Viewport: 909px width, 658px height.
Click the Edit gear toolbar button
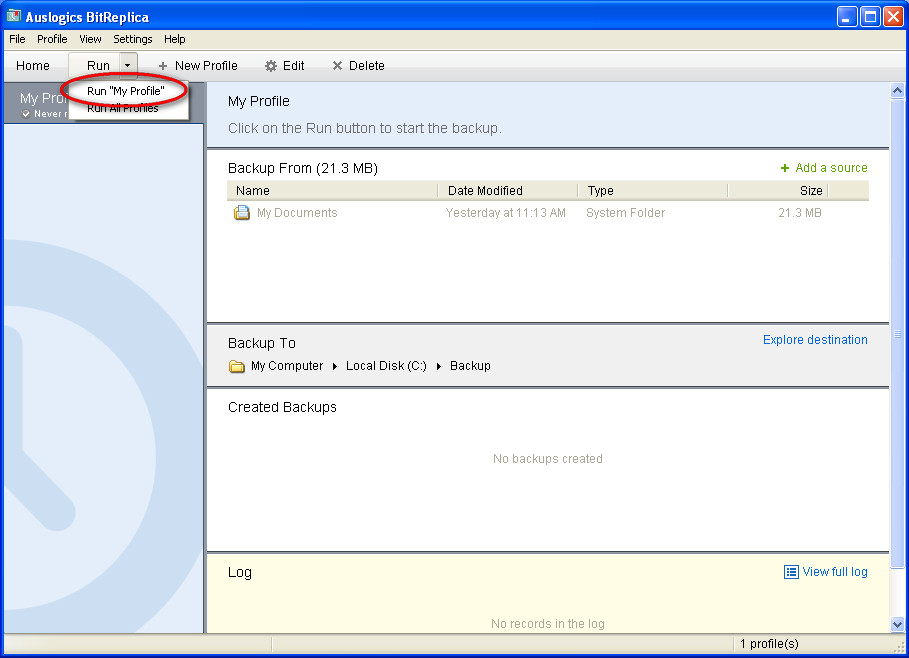tap(285, 66)
